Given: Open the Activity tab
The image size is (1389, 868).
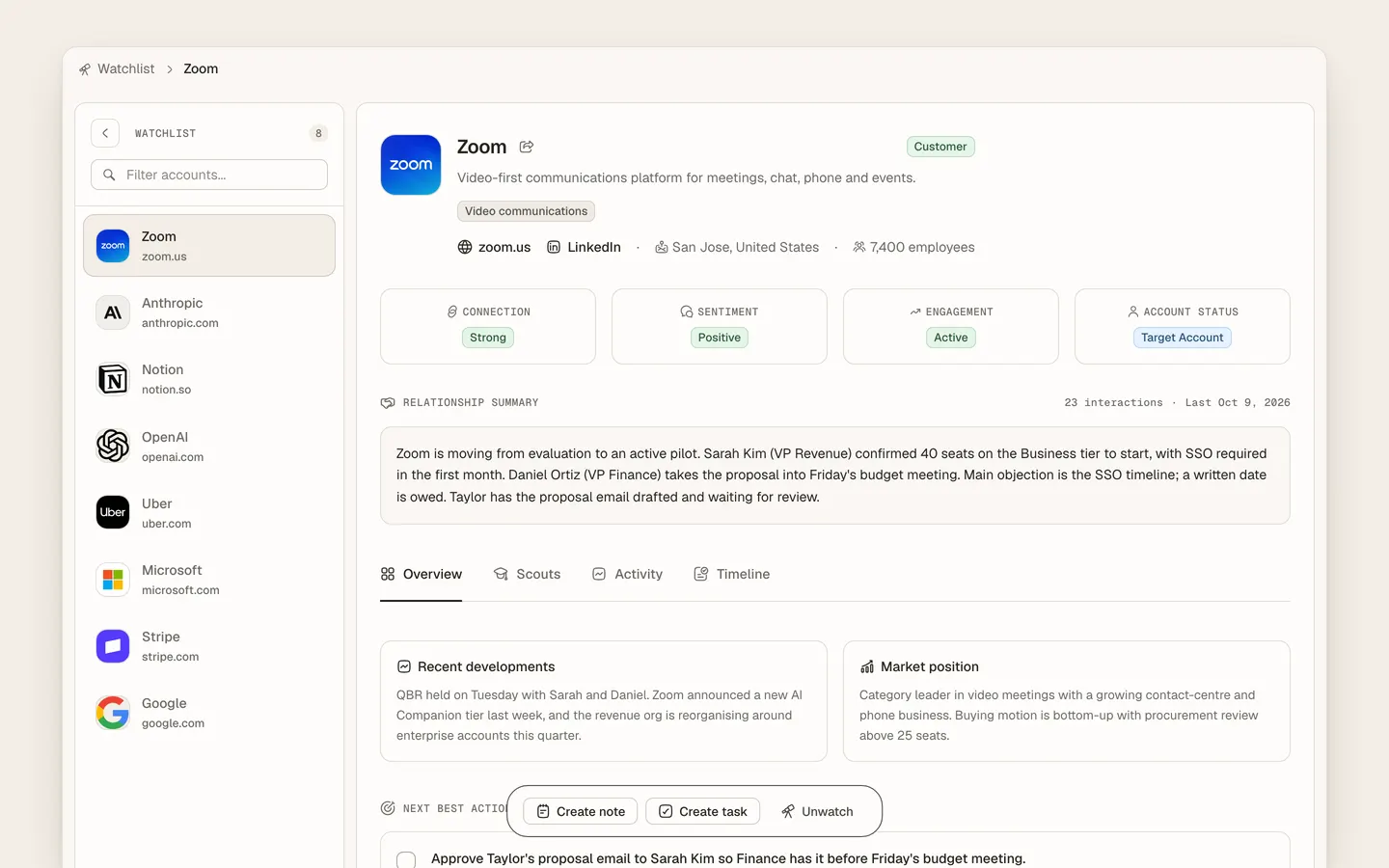Looking at the screenshot, I should coord(627,574).
